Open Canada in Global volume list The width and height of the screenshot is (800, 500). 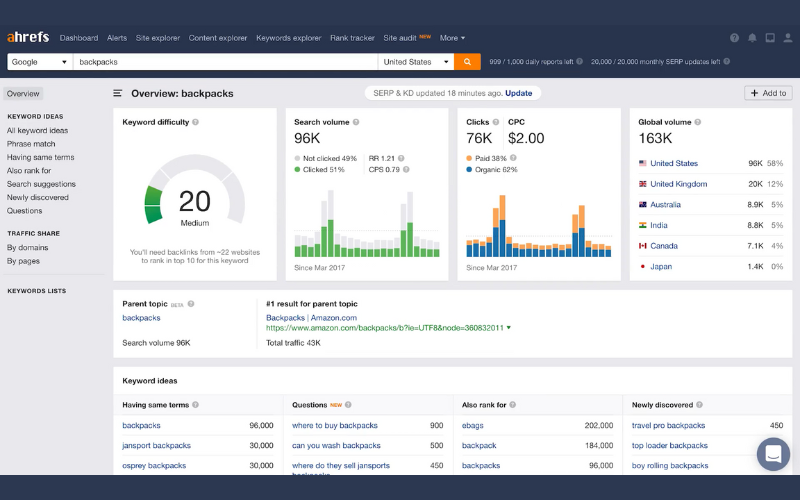click(x=664, y=246)
